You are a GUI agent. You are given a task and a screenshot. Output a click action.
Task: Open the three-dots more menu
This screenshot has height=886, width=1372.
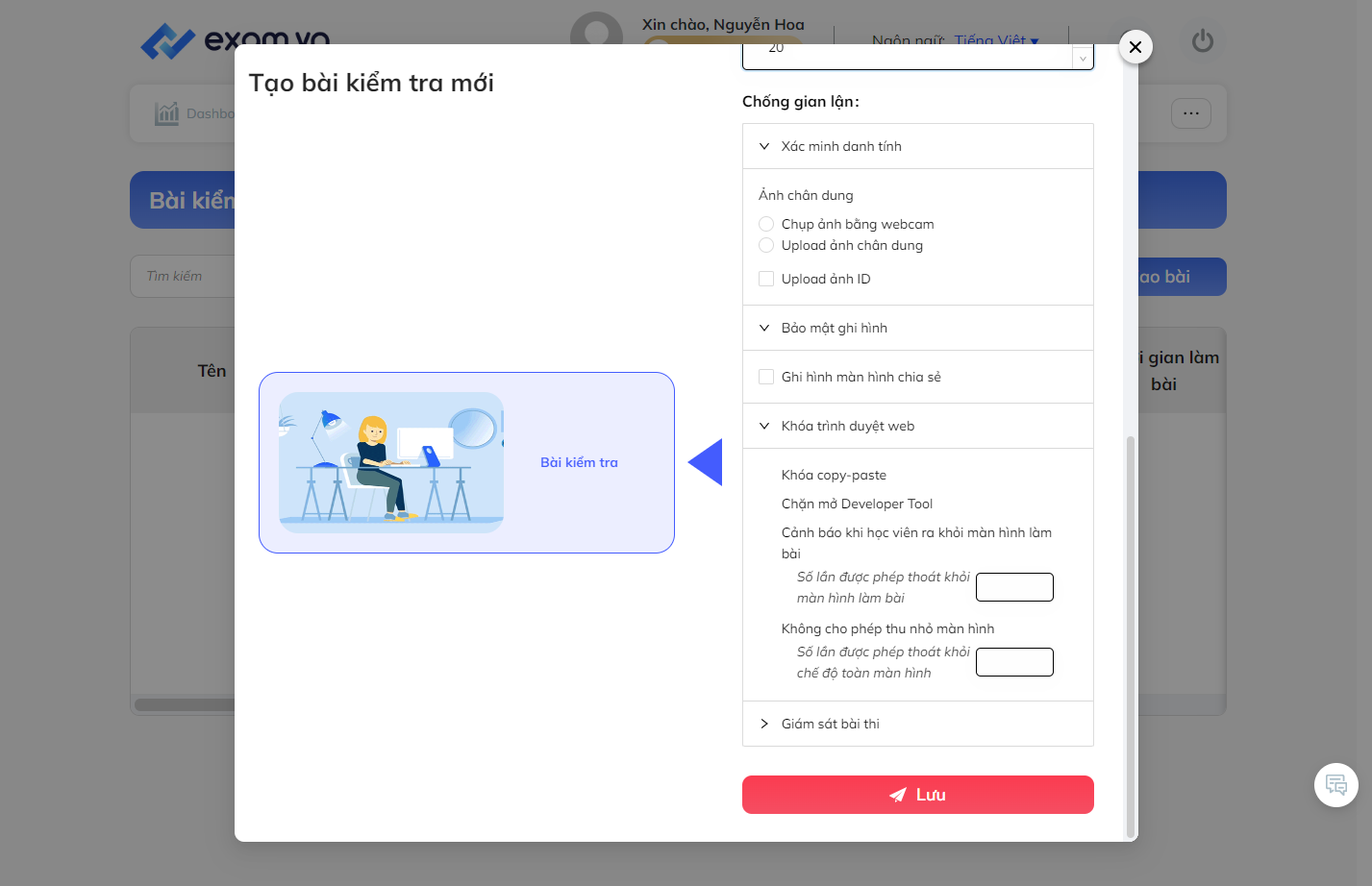click(x=1191, y=113)
